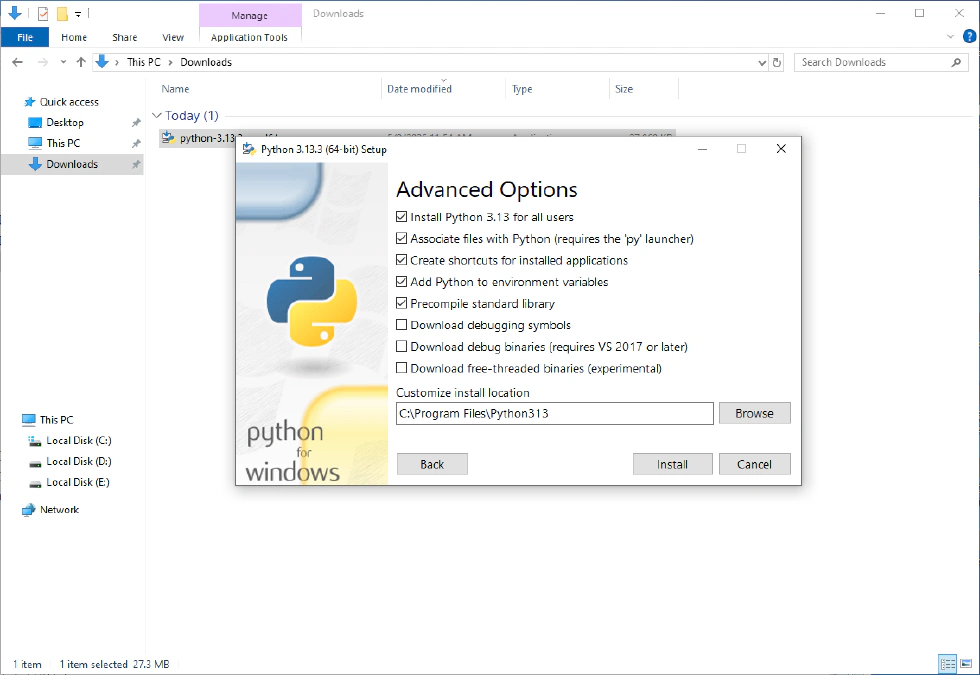Switch to details view icon
Viewport: 980px width, 675px height.
pyautogui.click(x=947, y=664)
